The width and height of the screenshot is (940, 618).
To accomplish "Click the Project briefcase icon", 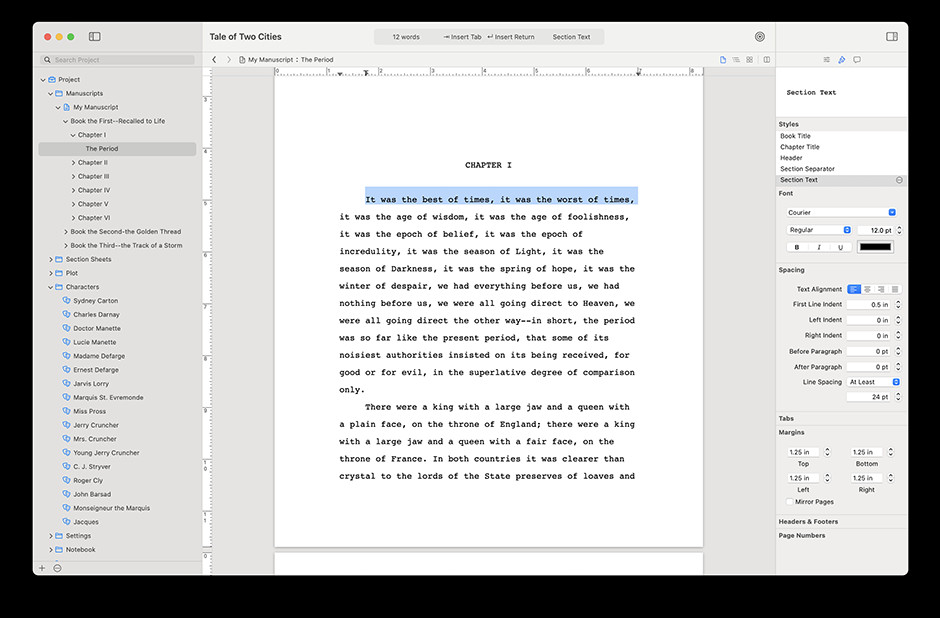I will point(52,79).
